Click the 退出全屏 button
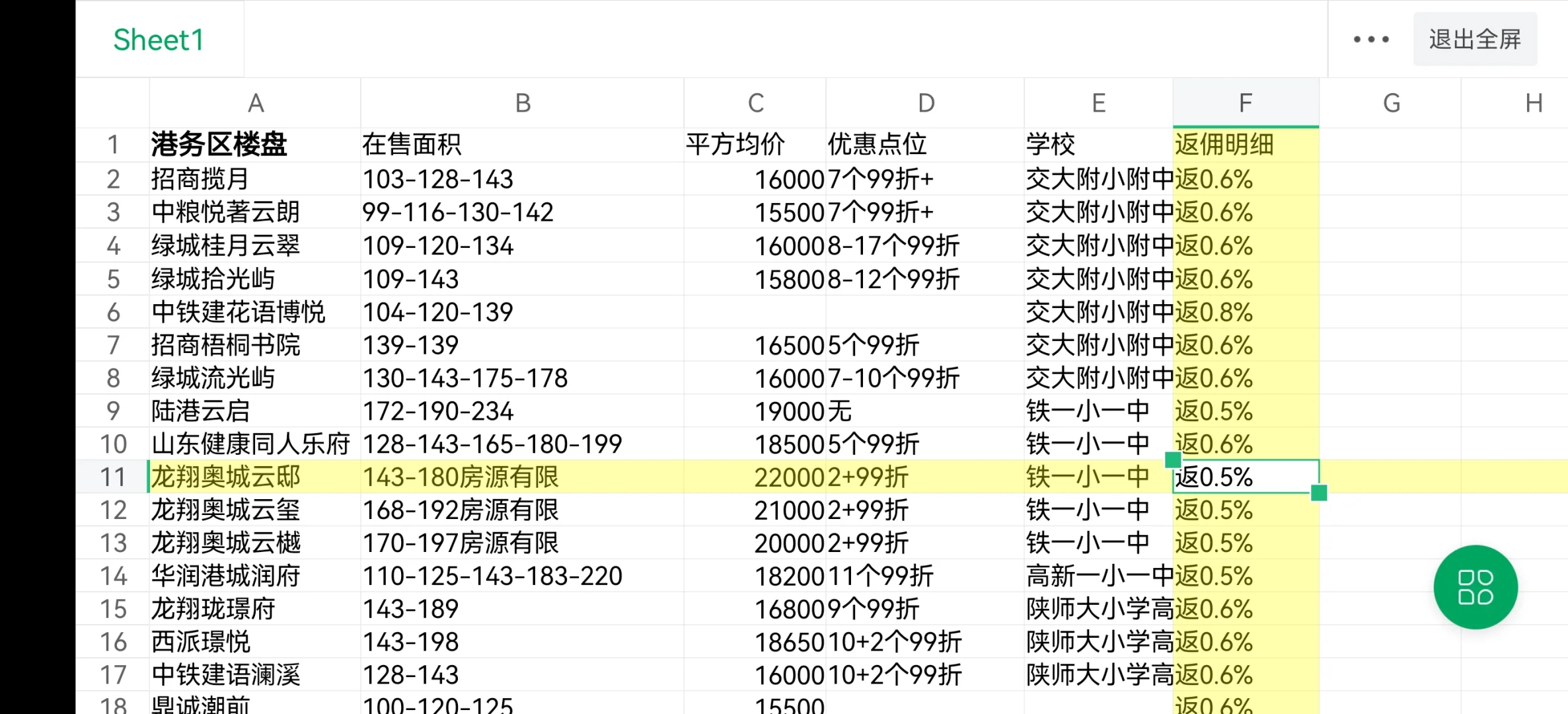Image resolution: width=1568 pixels, height=714 pixels. click(1475, 40)
